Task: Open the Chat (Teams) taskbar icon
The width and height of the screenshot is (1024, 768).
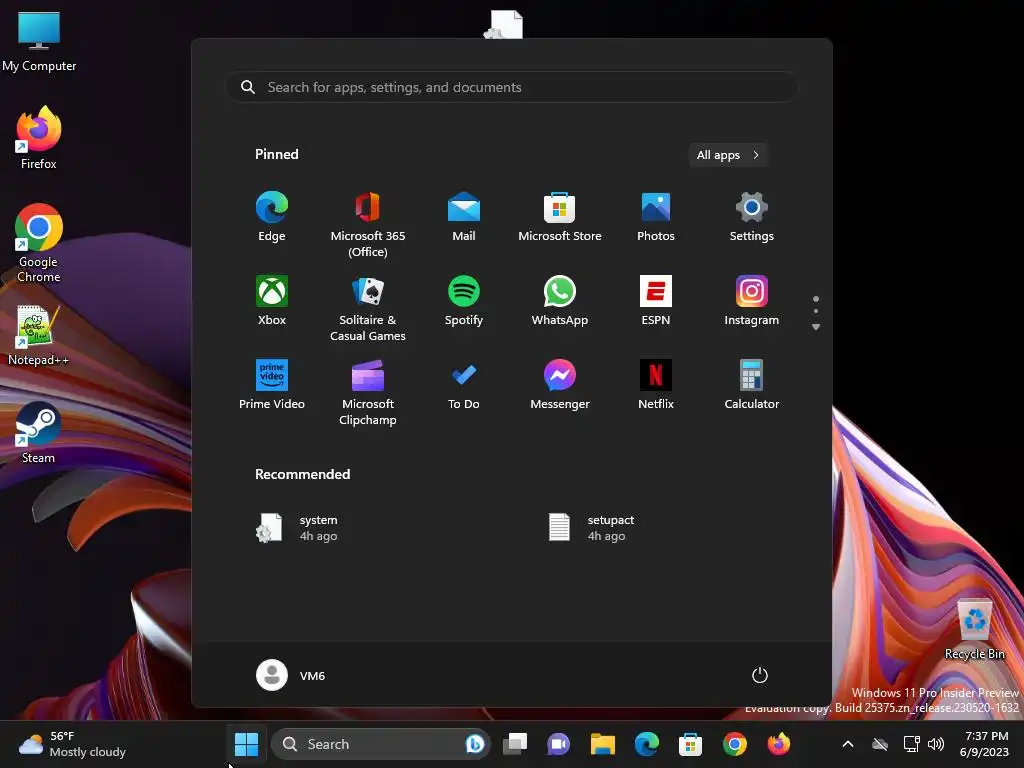Action: 558,744
